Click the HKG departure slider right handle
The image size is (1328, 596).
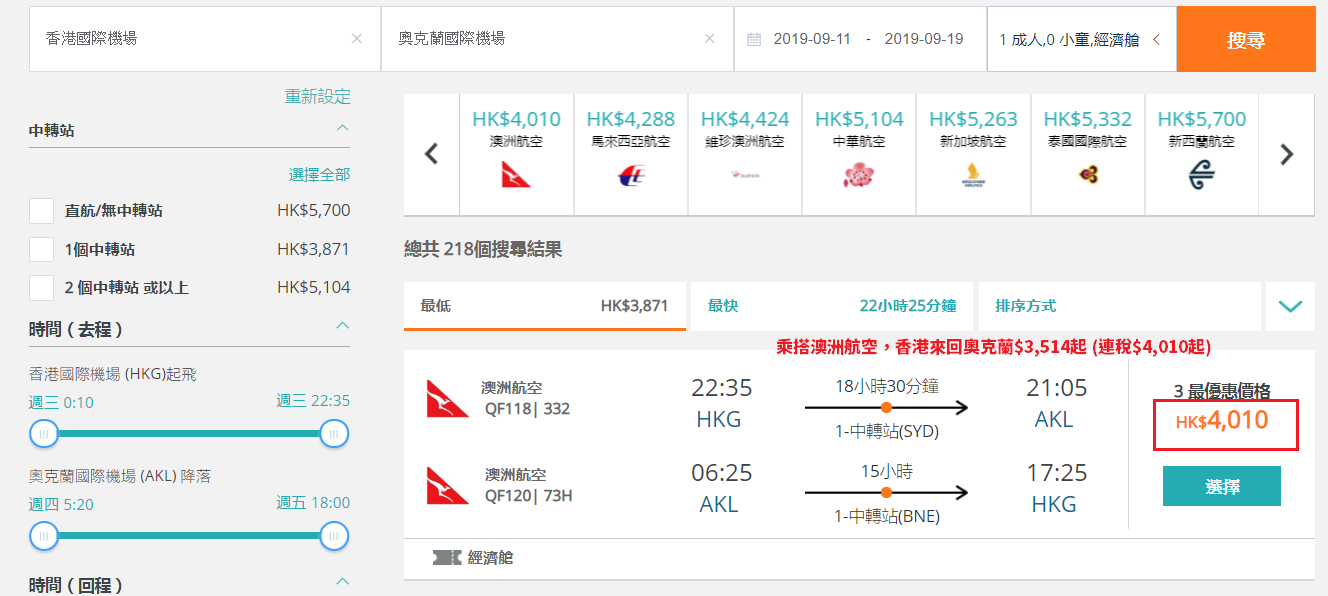pos(334,434)
